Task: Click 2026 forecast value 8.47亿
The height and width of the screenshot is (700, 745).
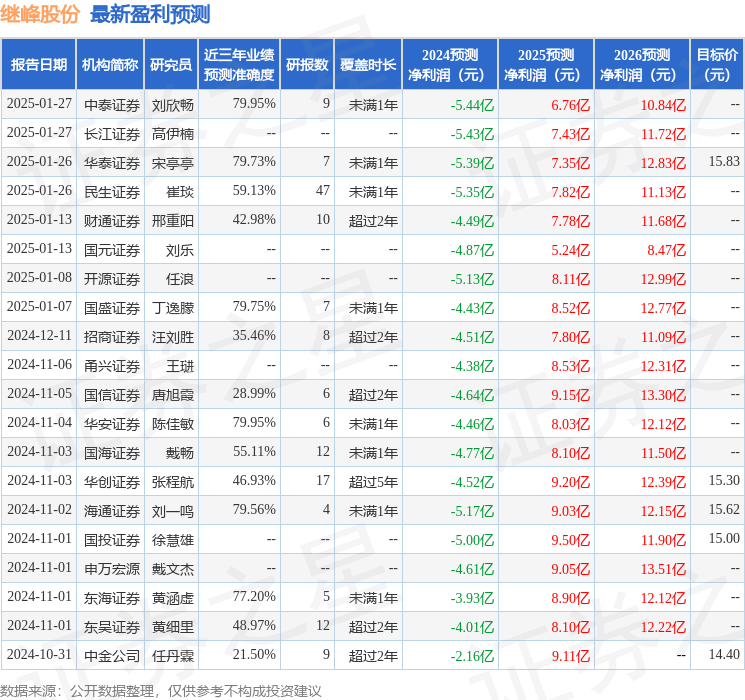Action: [667, 250]
